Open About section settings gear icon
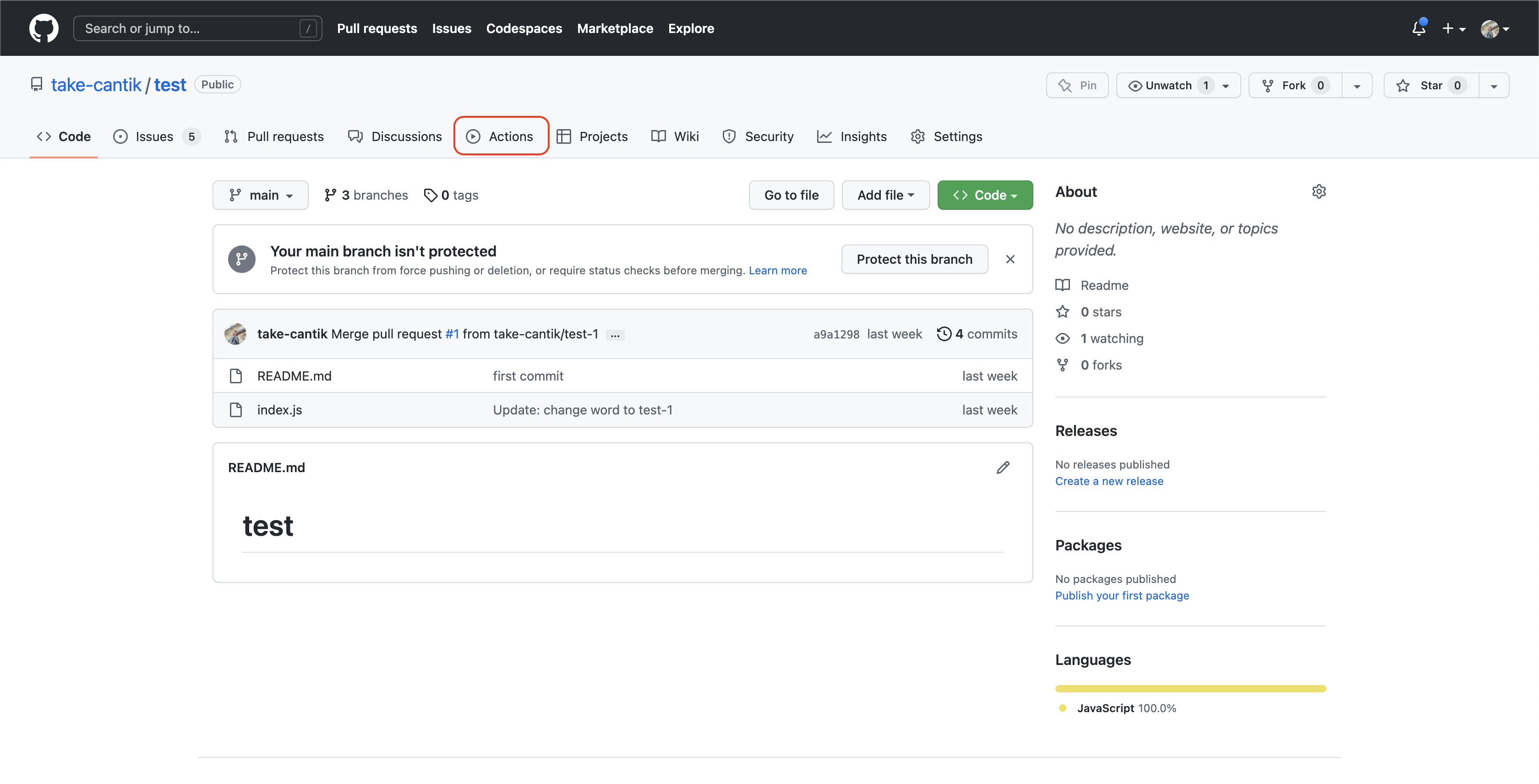This screenshot has height=784, width=1539. click(1319, 191)
